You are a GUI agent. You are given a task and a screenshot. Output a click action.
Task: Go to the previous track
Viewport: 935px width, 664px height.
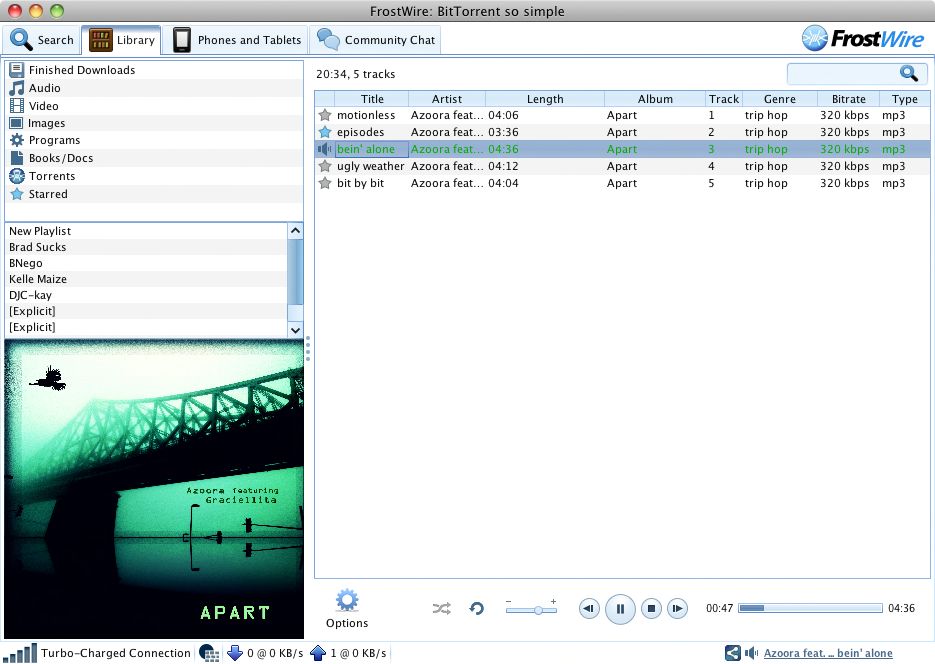click(590, 608)
